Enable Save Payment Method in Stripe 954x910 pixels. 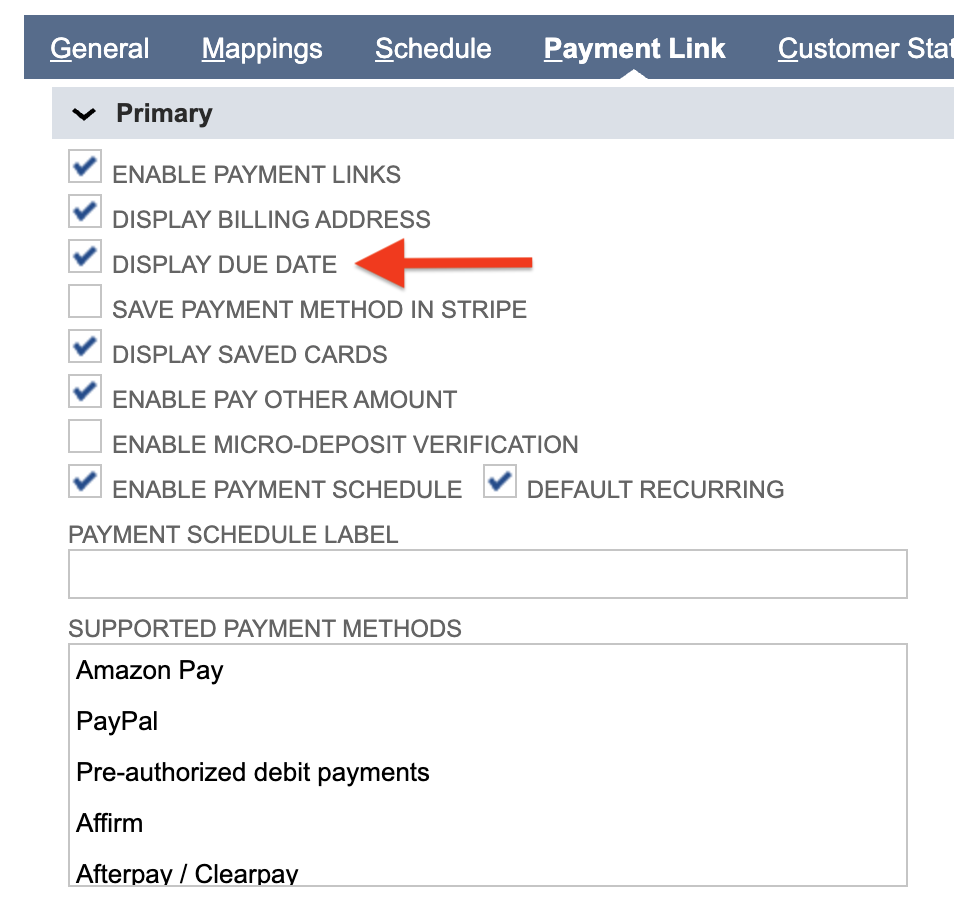pyautogui.click(x=85, y=302)
